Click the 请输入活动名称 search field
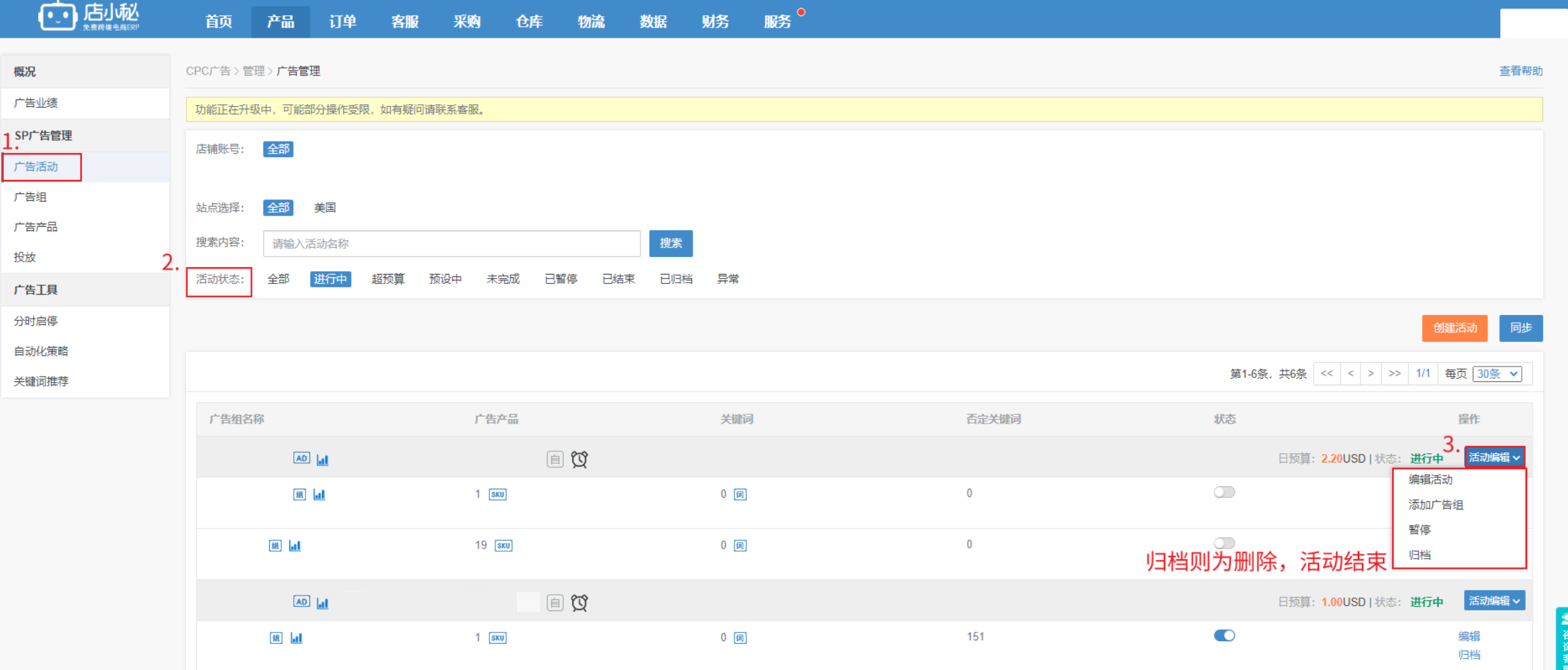This screenshot has width=1568, height=670. click(x=451, y=244)
